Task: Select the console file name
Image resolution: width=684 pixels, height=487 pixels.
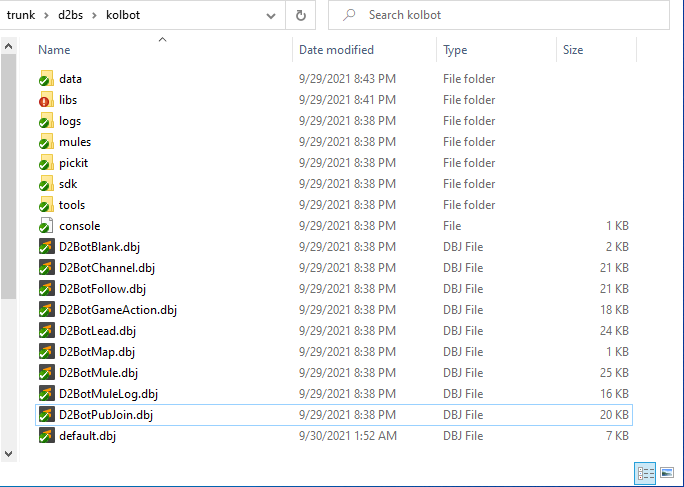Action: [79, 226]
